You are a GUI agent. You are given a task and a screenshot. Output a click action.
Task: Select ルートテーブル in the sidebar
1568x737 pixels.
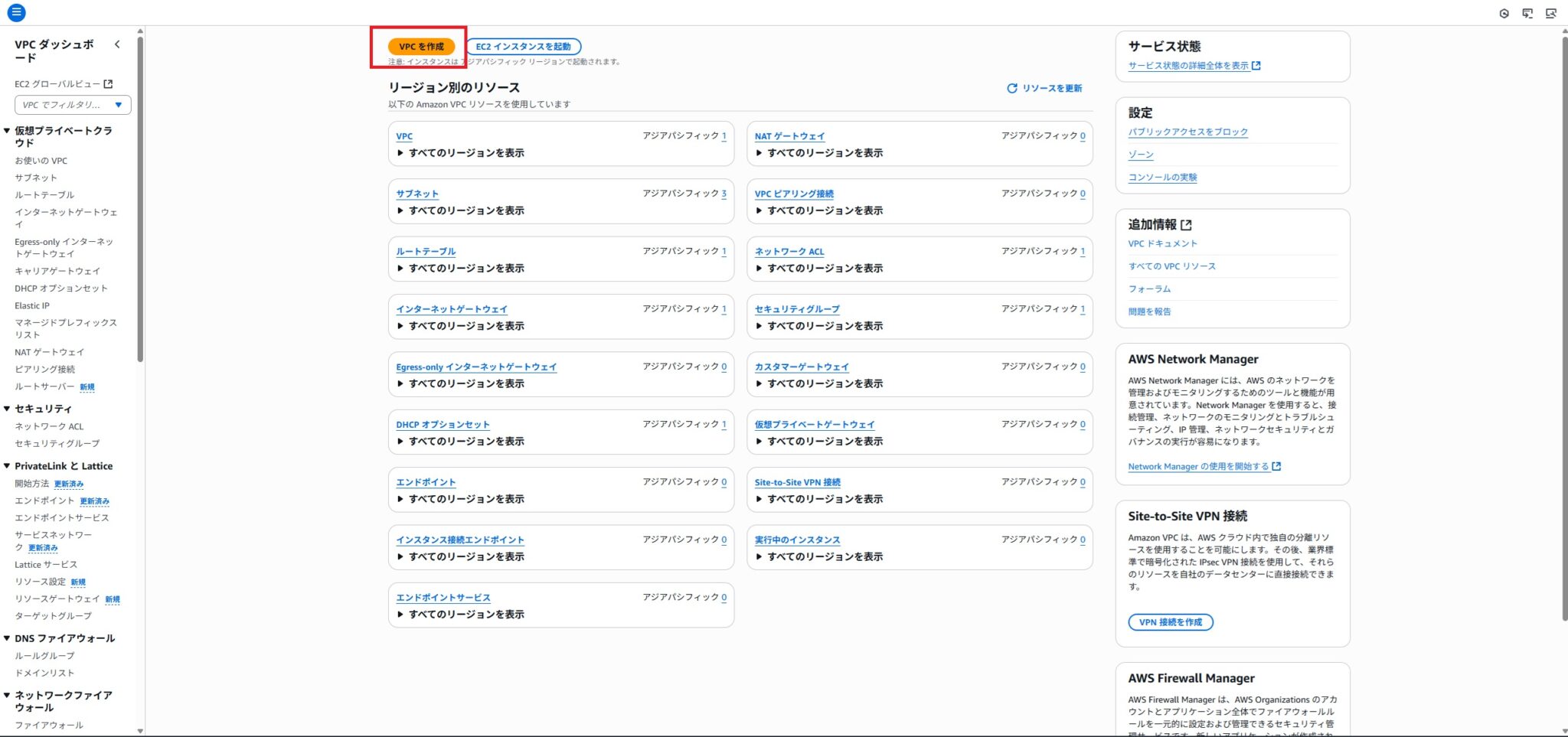[44, 195]
